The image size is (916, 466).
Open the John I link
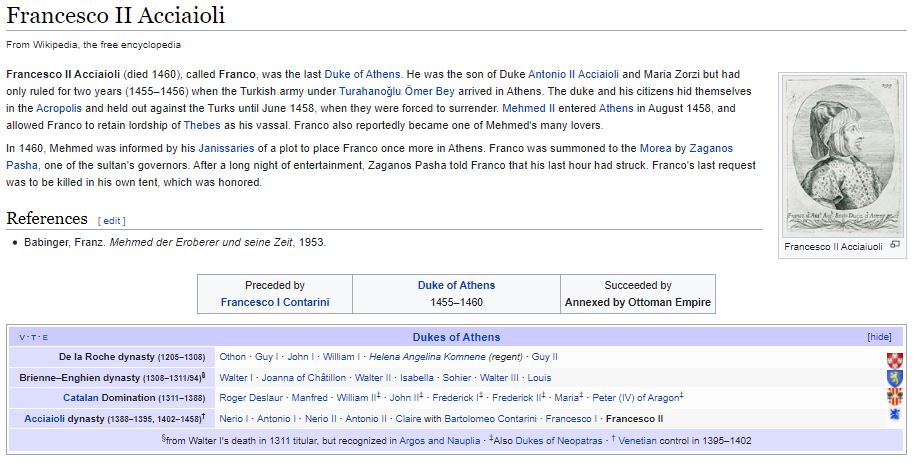(x=301, y=356)
